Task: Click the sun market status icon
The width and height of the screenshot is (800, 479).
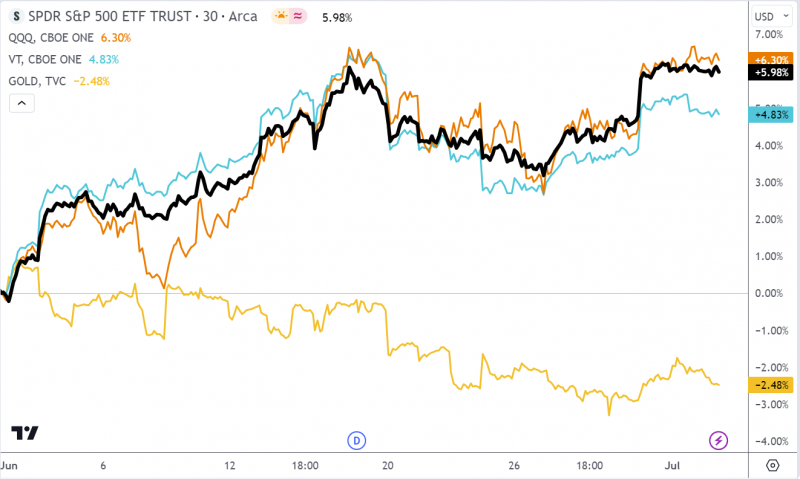Action: tap(281, 16)
